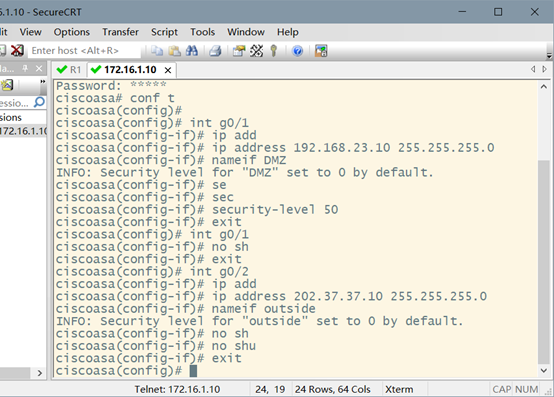Open the Help menu
Viewport: 554px width, 397px height.
click(288, 32)
